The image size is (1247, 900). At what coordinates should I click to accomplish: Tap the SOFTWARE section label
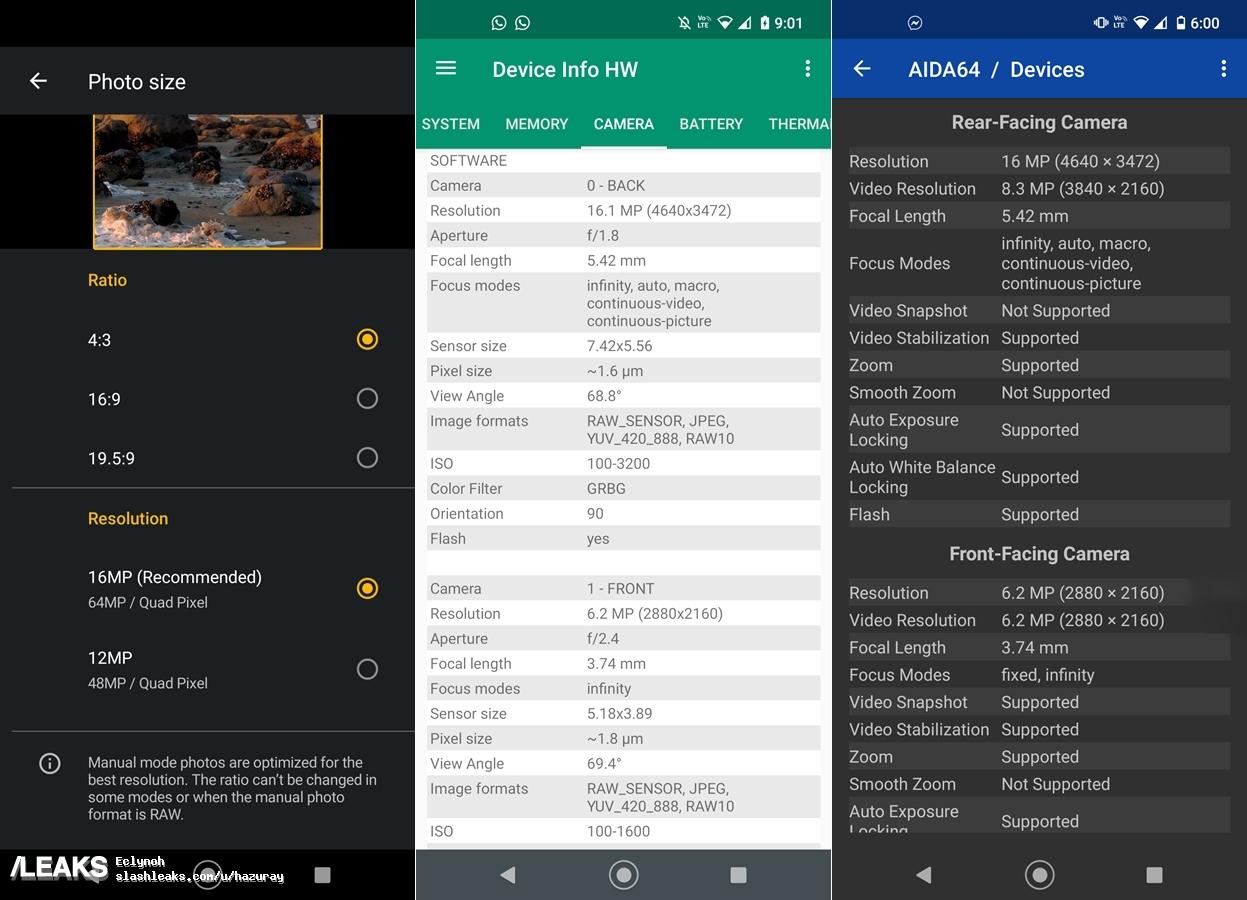[x=468, y=161]
